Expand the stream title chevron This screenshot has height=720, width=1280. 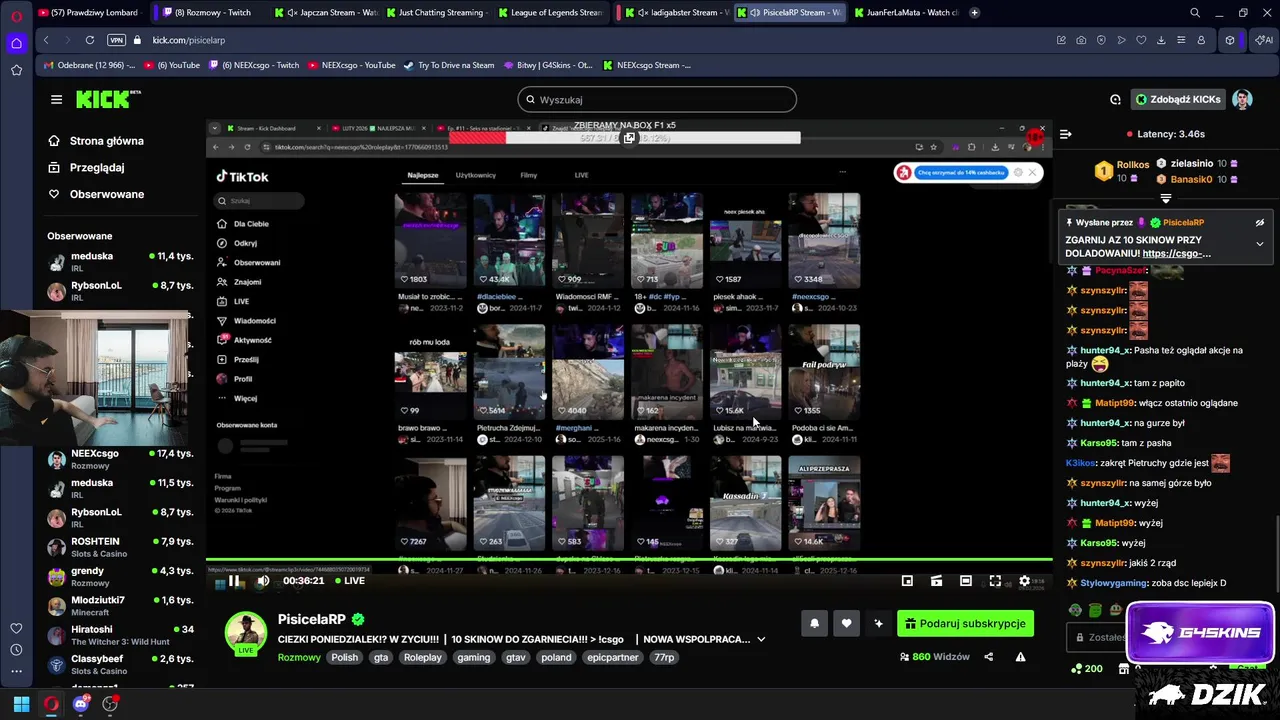[761, 639]
